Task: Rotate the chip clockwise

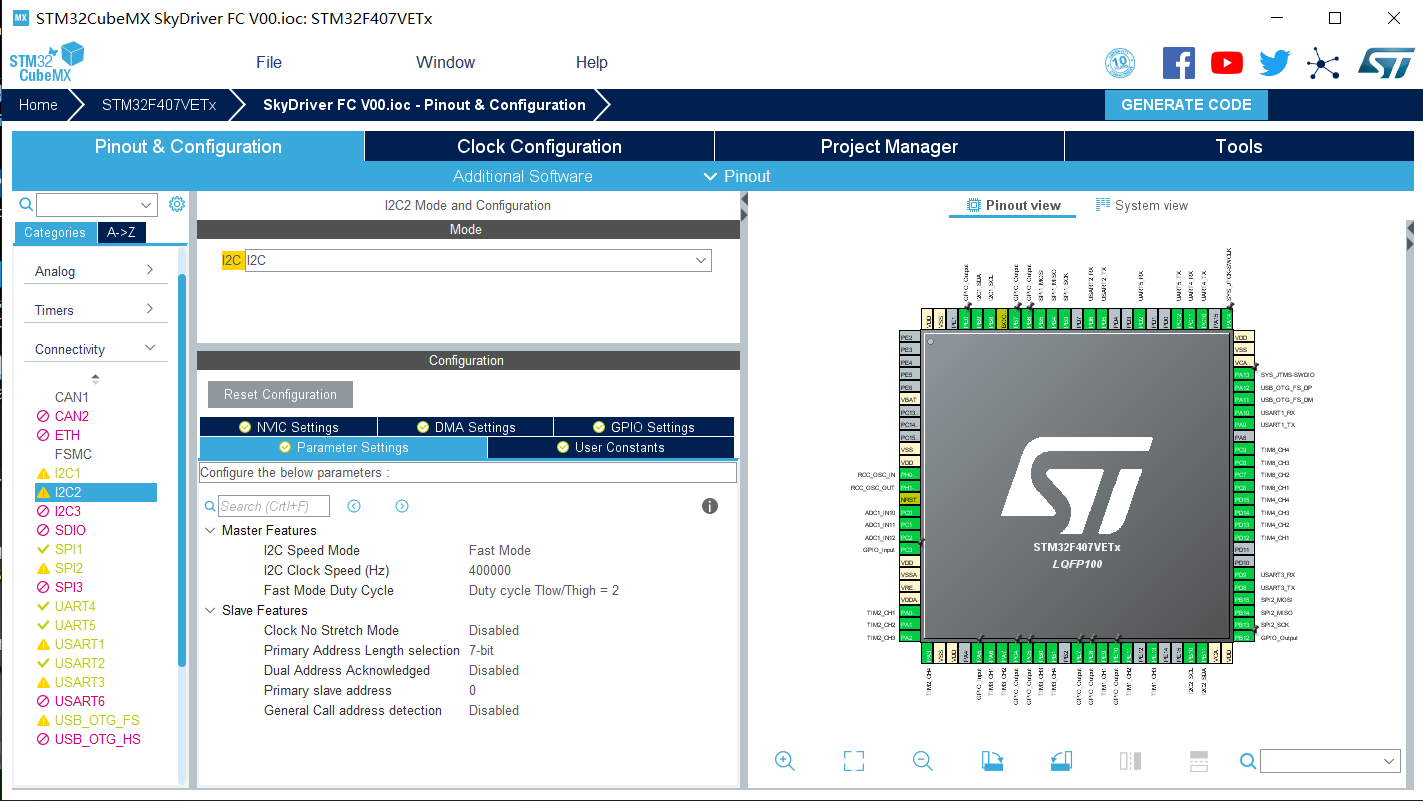Action: pyautogui.click(x=992, y=761)
